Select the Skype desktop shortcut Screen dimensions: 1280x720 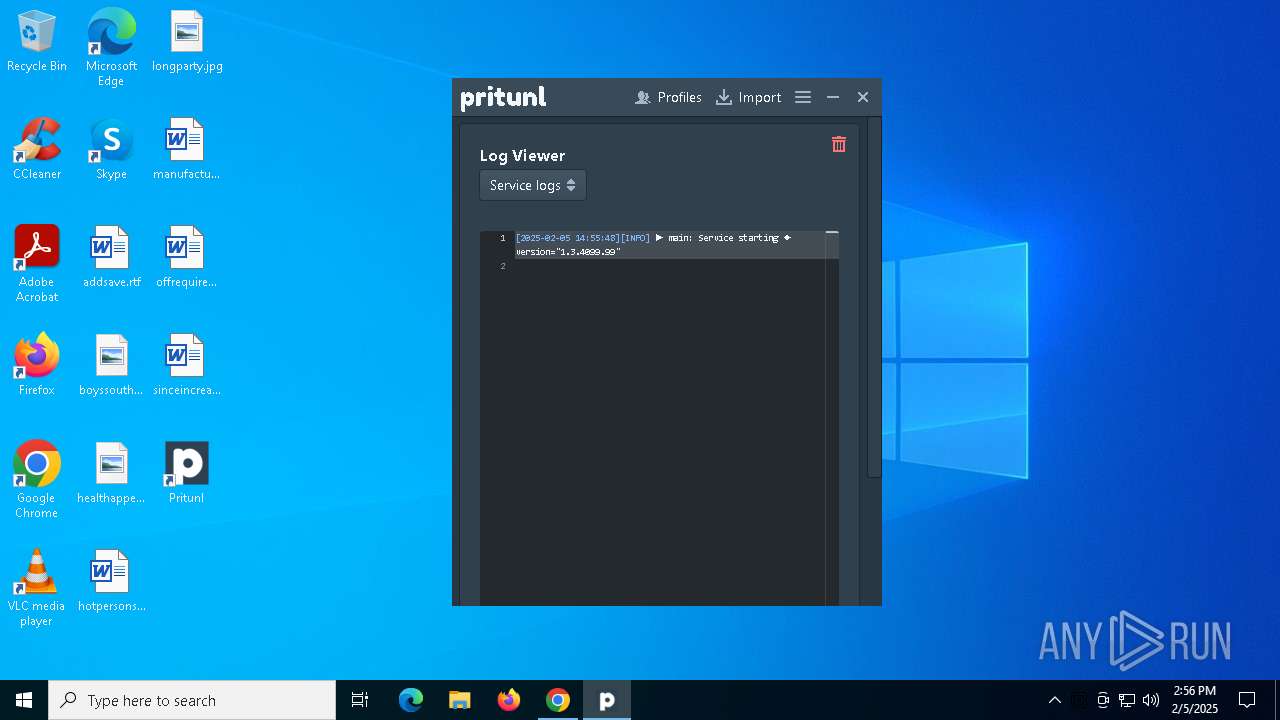[x=111, y=150]
